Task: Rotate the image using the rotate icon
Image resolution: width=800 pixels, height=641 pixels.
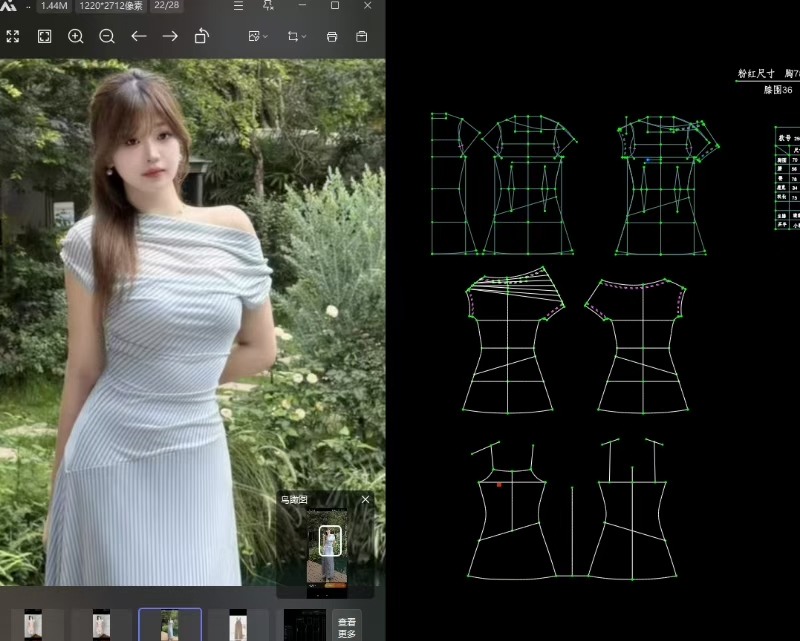Action: click(201, 36)
